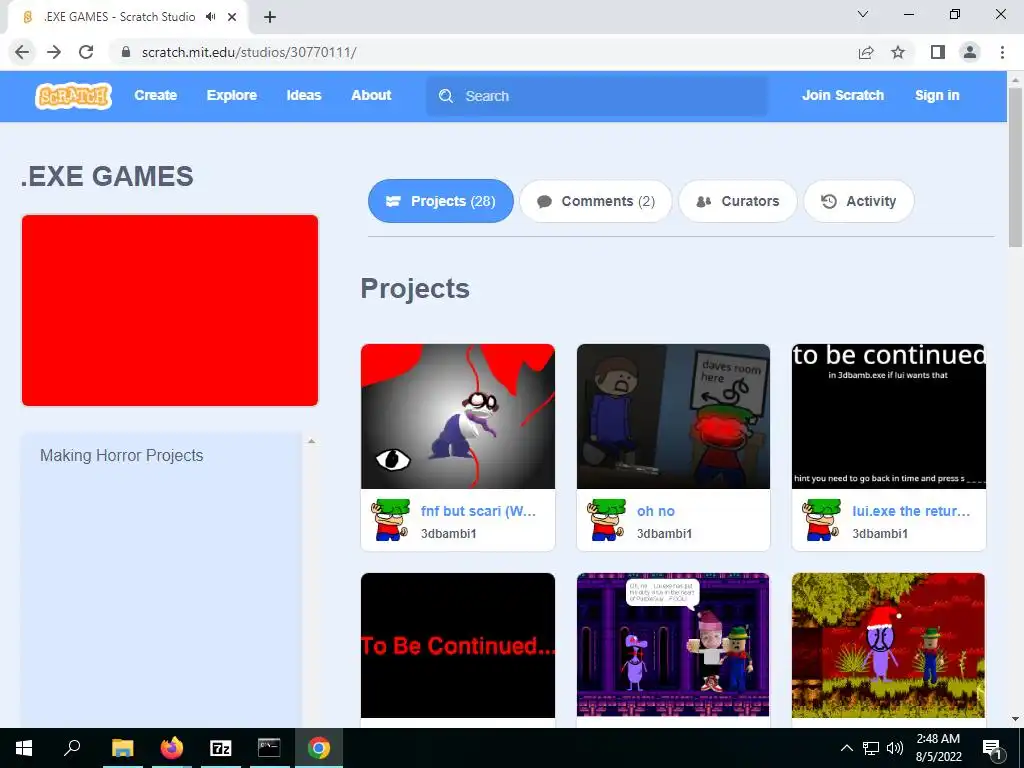The width and height of the screenshot is (1024, 768).
Task: Open the purple castle project thumbnail
Action: [x=673, y=645]
